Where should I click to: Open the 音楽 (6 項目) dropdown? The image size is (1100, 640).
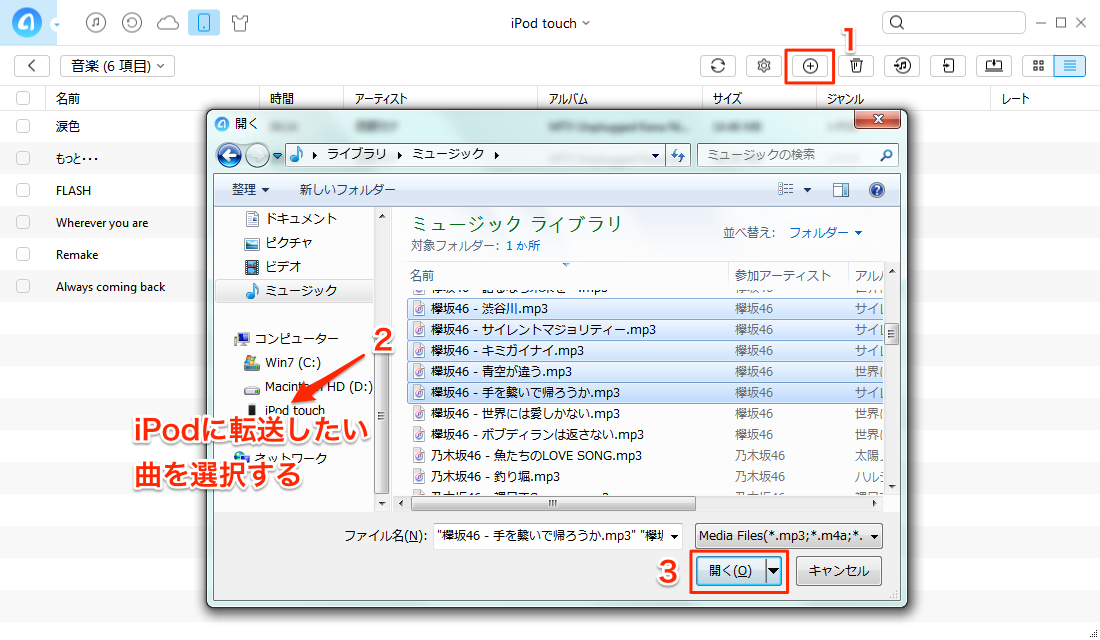[x=117, y=66]
